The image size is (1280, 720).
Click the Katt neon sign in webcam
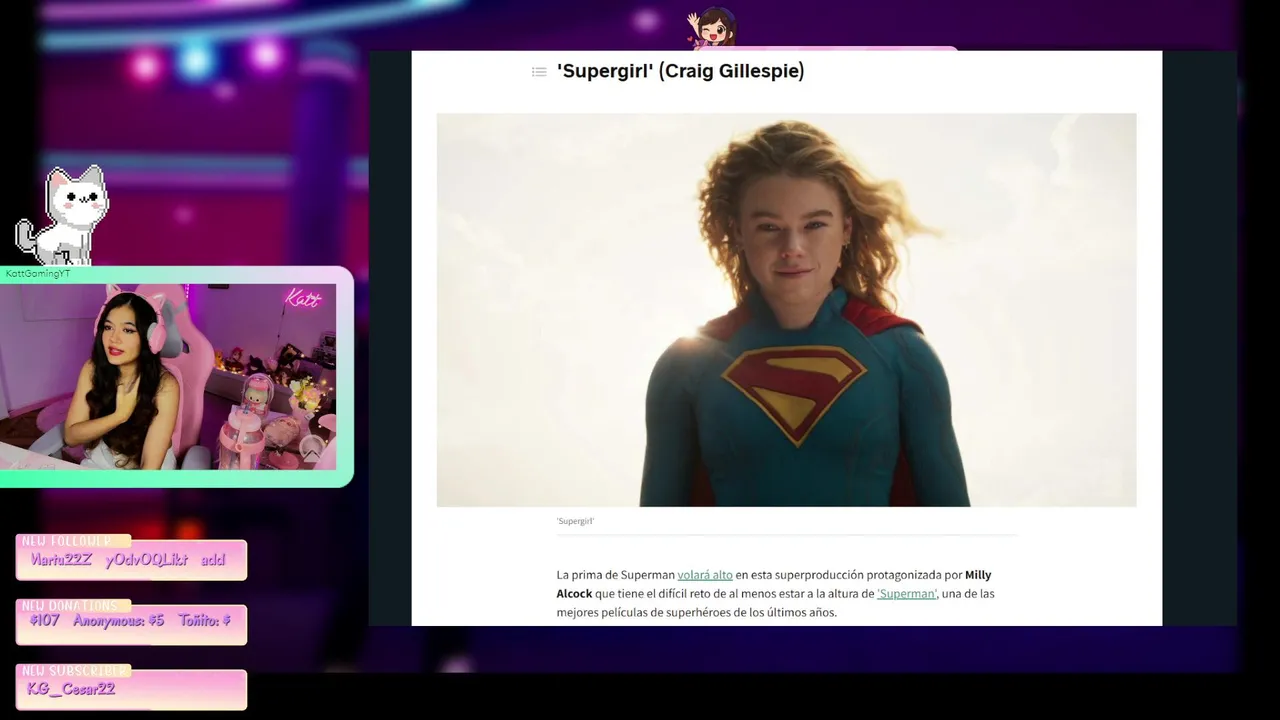pos(303,298)
